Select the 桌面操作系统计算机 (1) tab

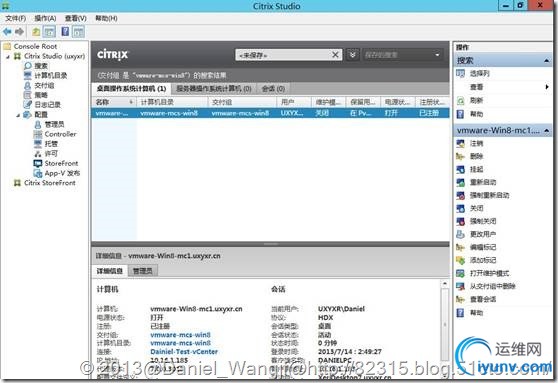click(131, 88)
